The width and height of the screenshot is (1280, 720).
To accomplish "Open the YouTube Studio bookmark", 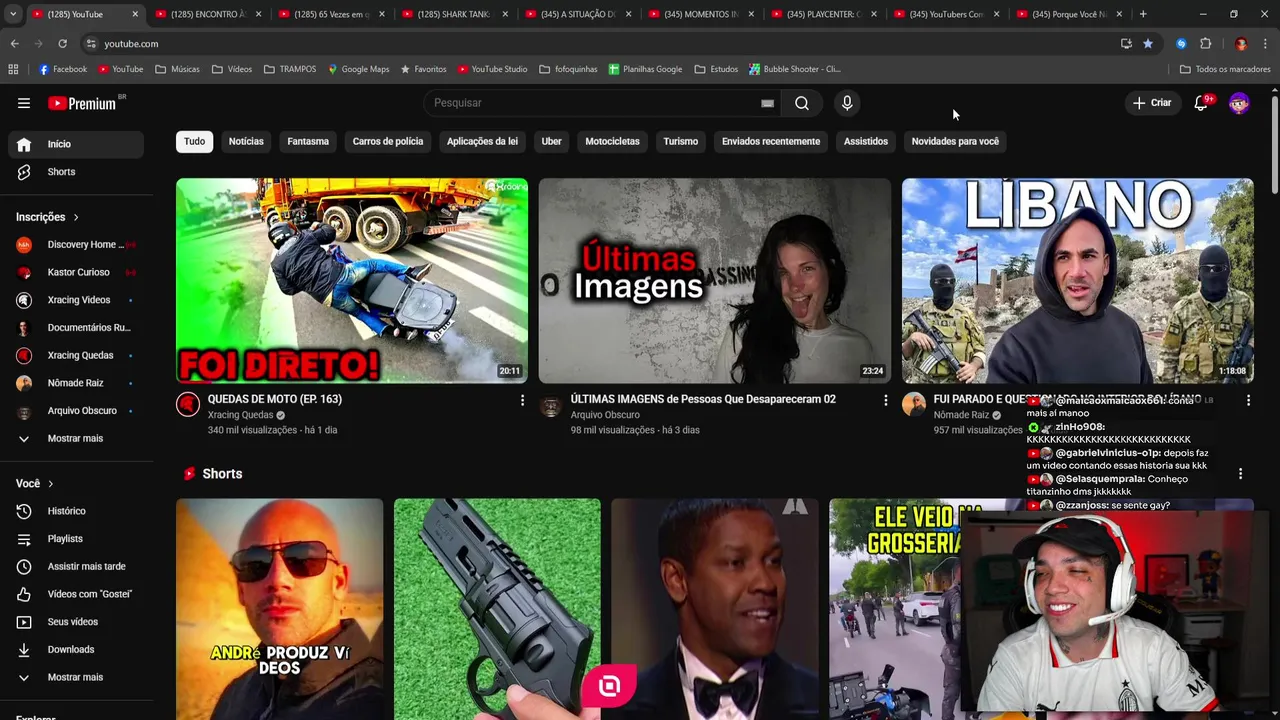I will [492, 69].
